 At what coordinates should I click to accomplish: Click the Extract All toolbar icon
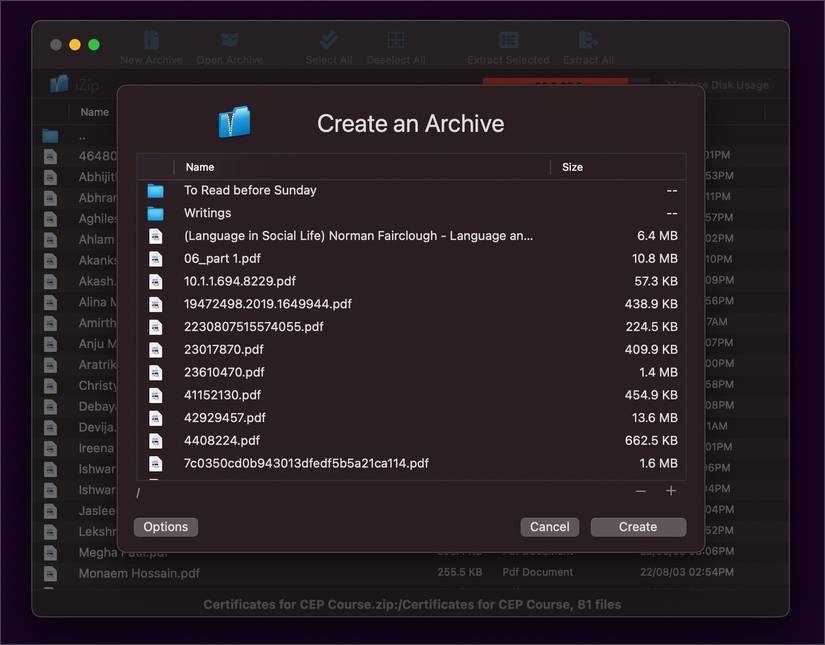(587, 44)
